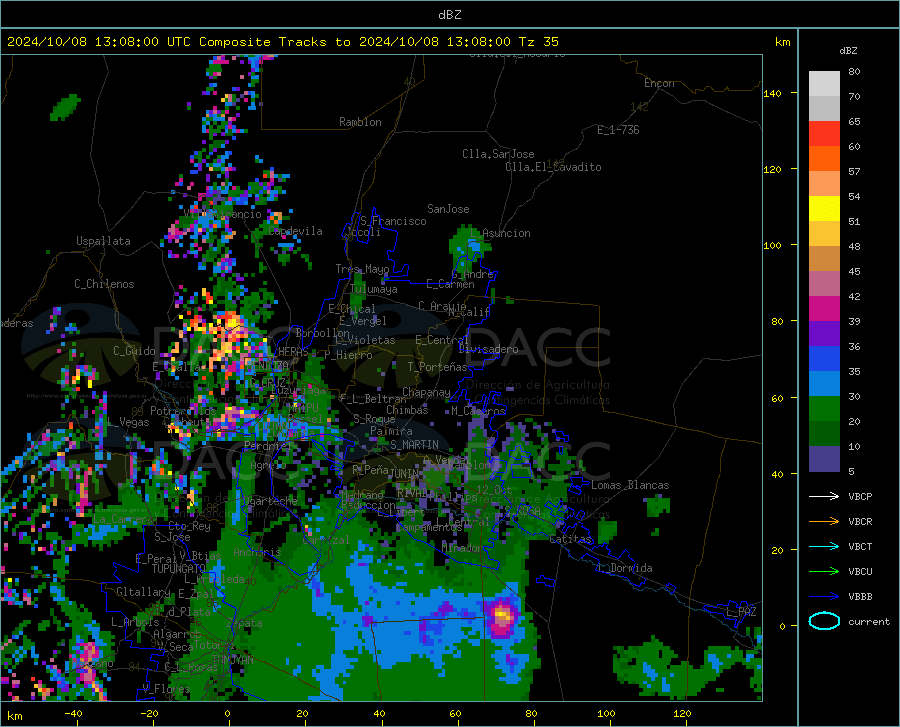The height and width of the screenshot is (727, 900).
Task: Click the T_Porteñas label
Action: (x=437, y=367)
